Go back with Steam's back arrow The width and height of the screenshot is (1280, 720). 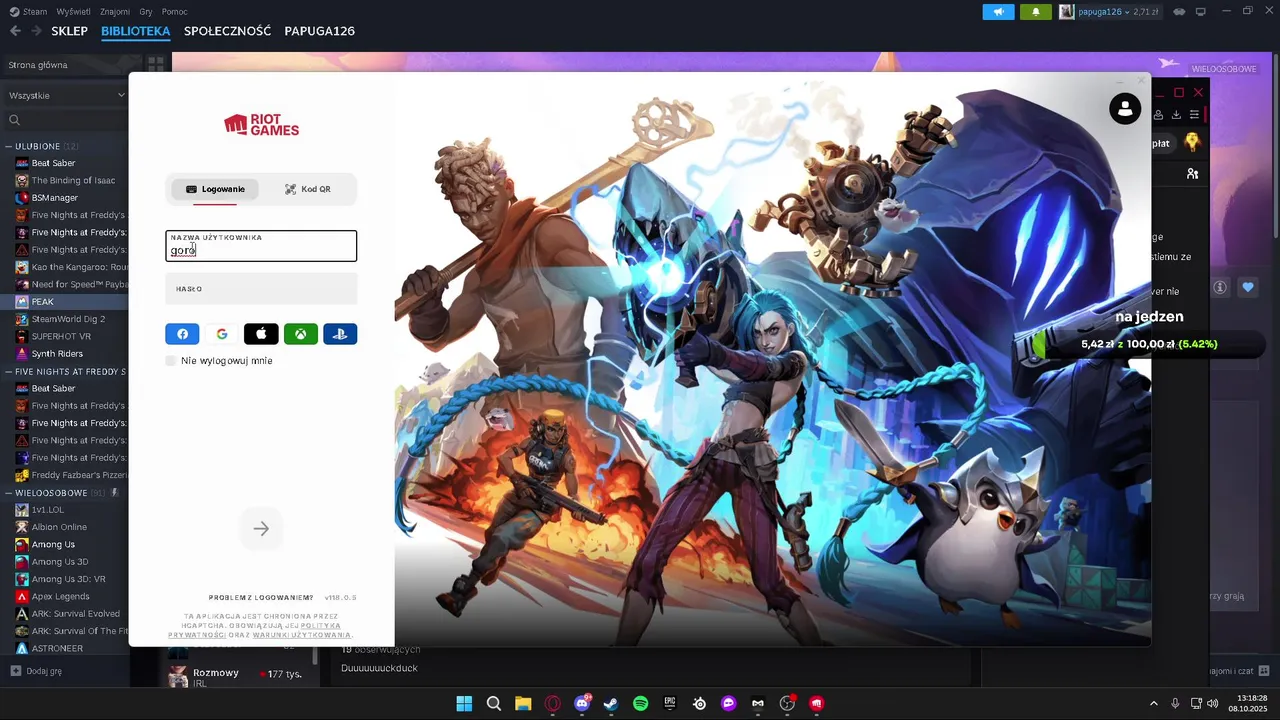(15, 31)
